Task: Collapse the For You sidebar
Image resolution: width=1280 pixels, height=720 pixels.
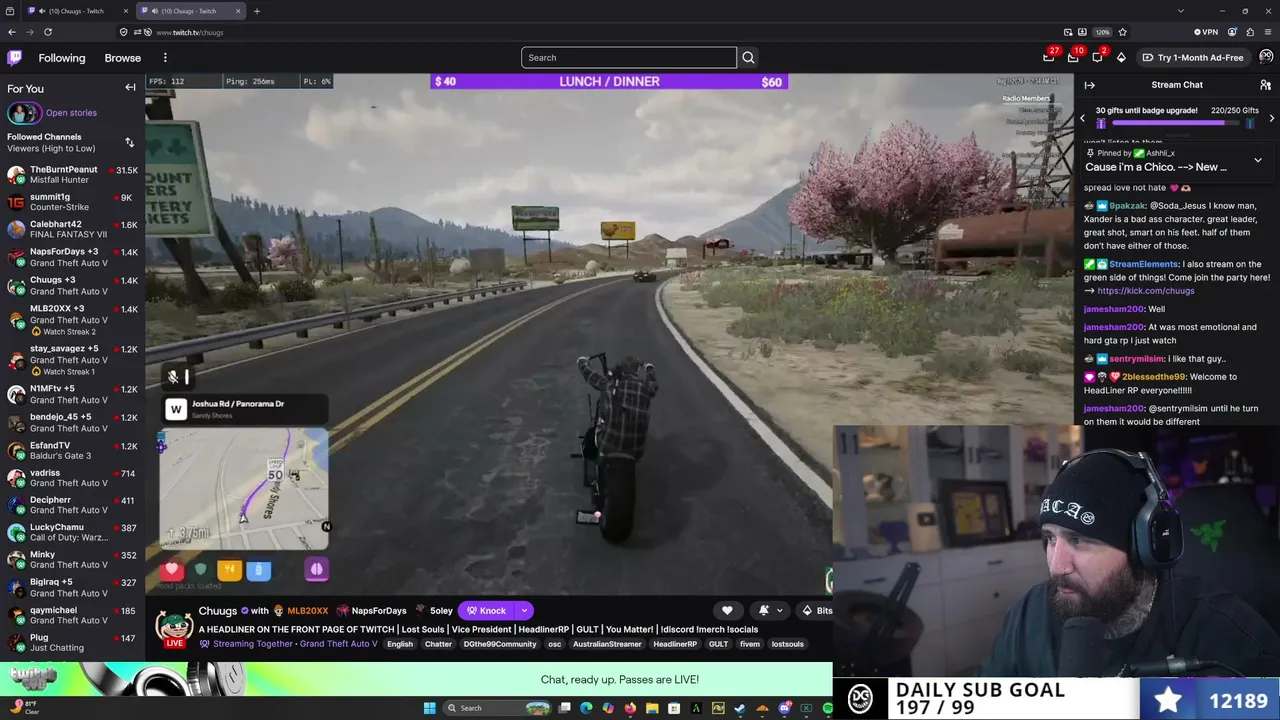Action: (130, 88)
